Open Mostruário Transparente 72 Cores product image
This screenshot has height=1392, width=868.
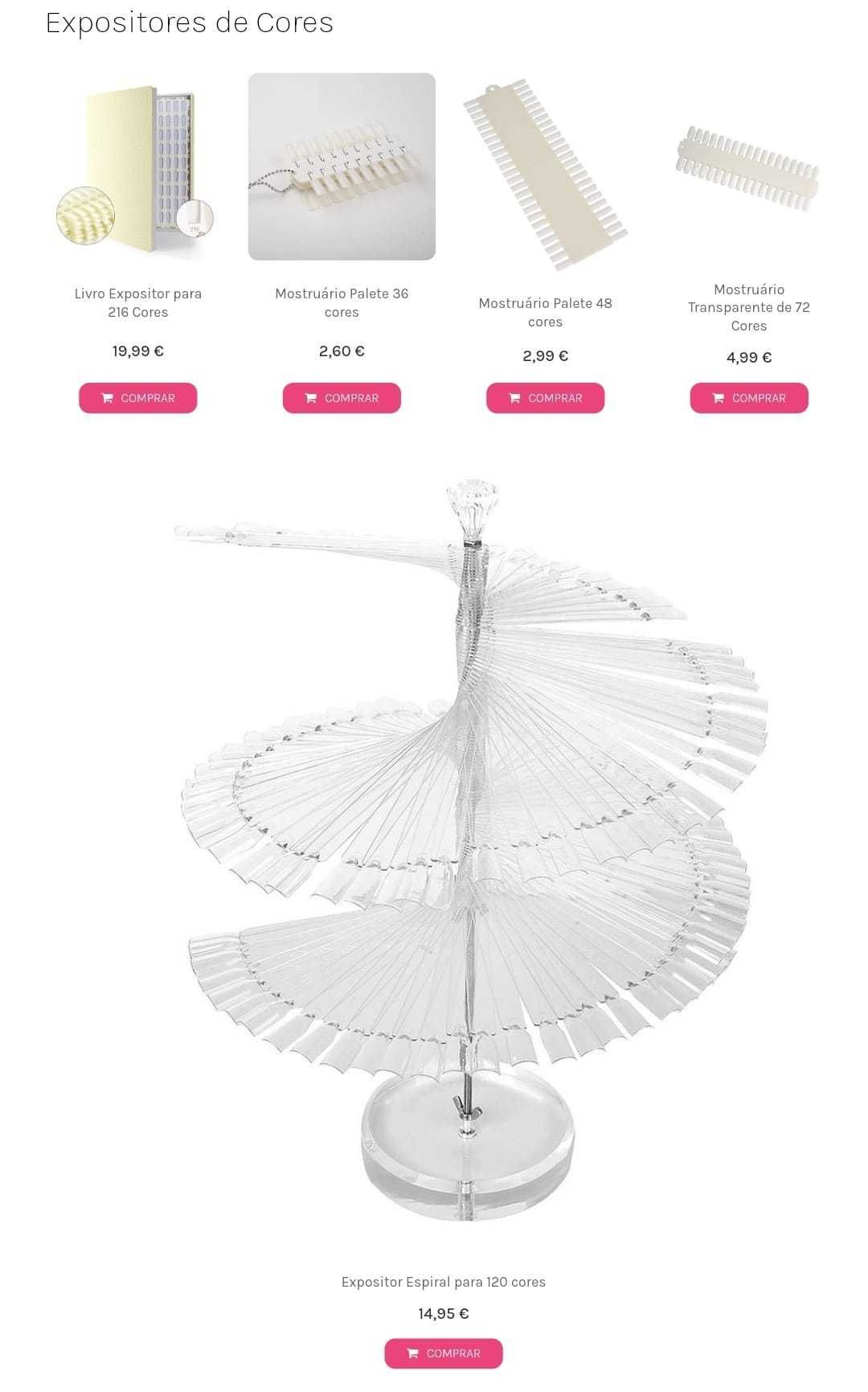[749, 168]
